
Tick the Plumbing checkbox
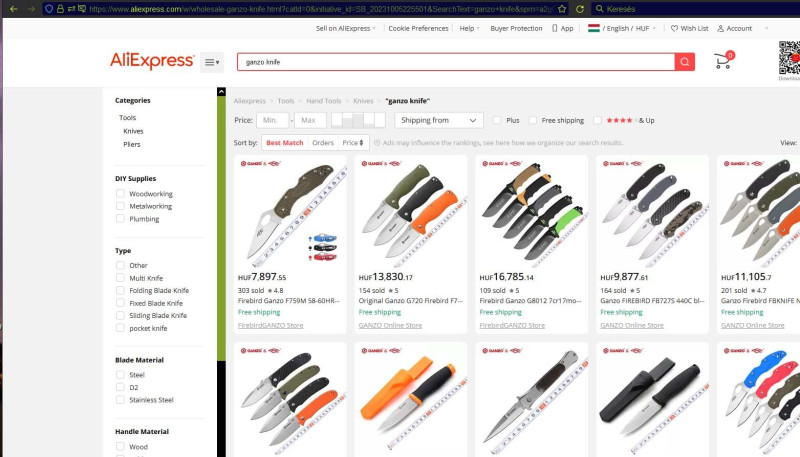[x=120, y=218]
